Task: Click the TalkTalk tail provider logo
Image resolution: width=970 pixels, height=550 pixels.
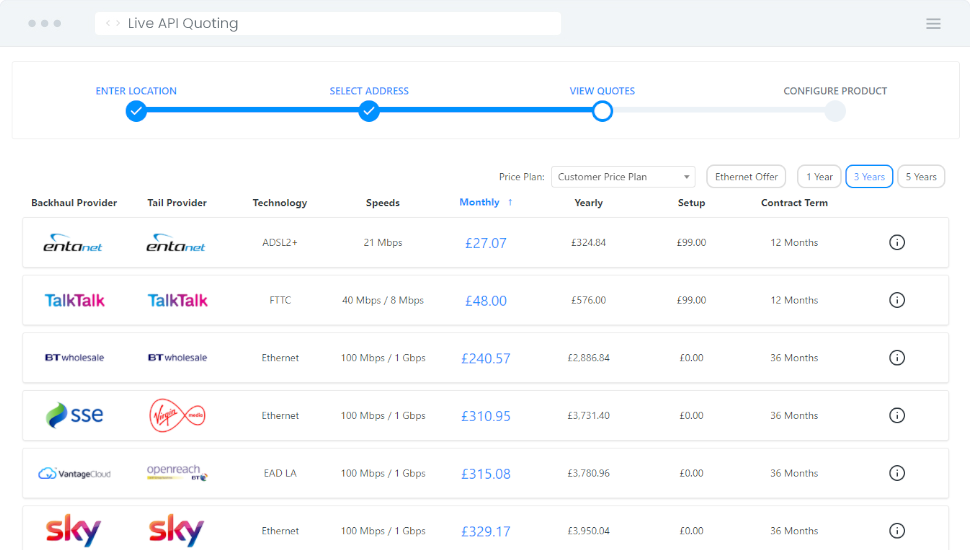Action: coord(178,300)
